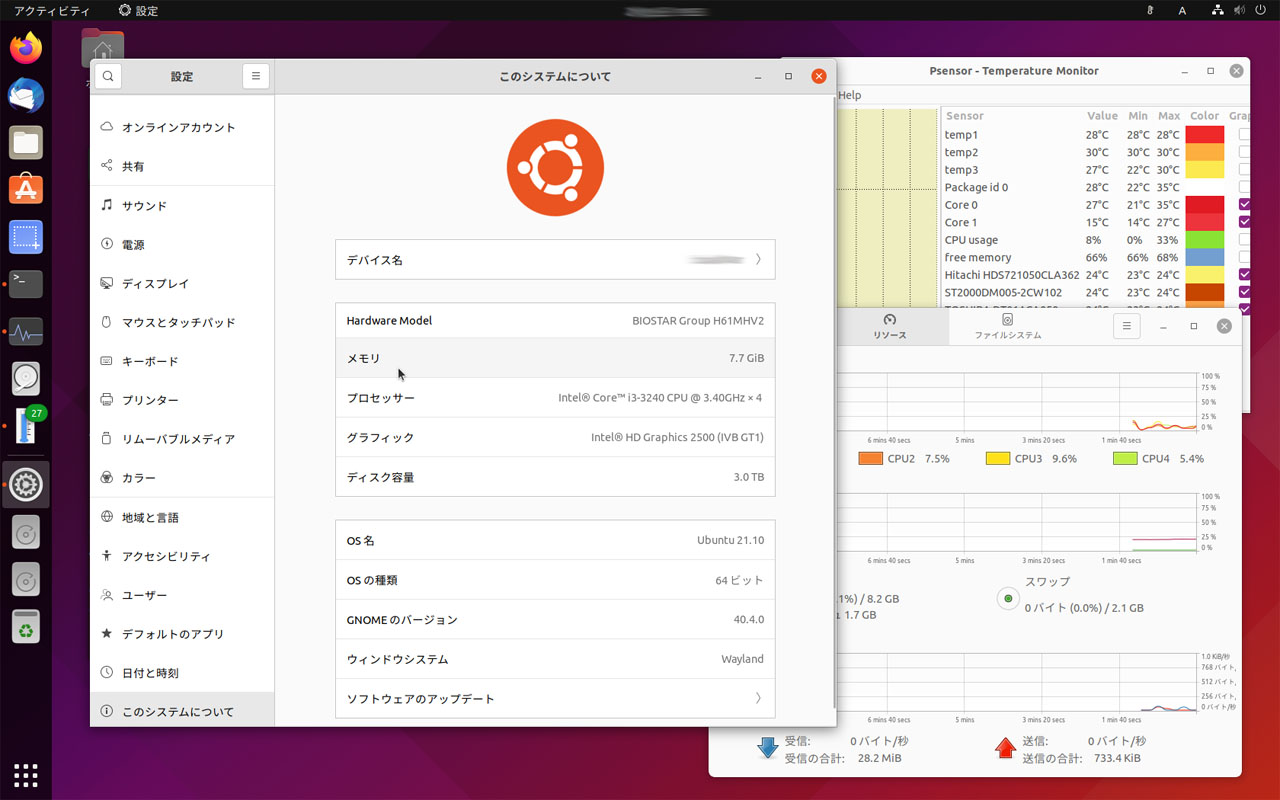Open the Disks utility dock icon
Image resolution: width=1280 pixels, height=800 pixels.
pyautogui.click(x=26, y=379)
